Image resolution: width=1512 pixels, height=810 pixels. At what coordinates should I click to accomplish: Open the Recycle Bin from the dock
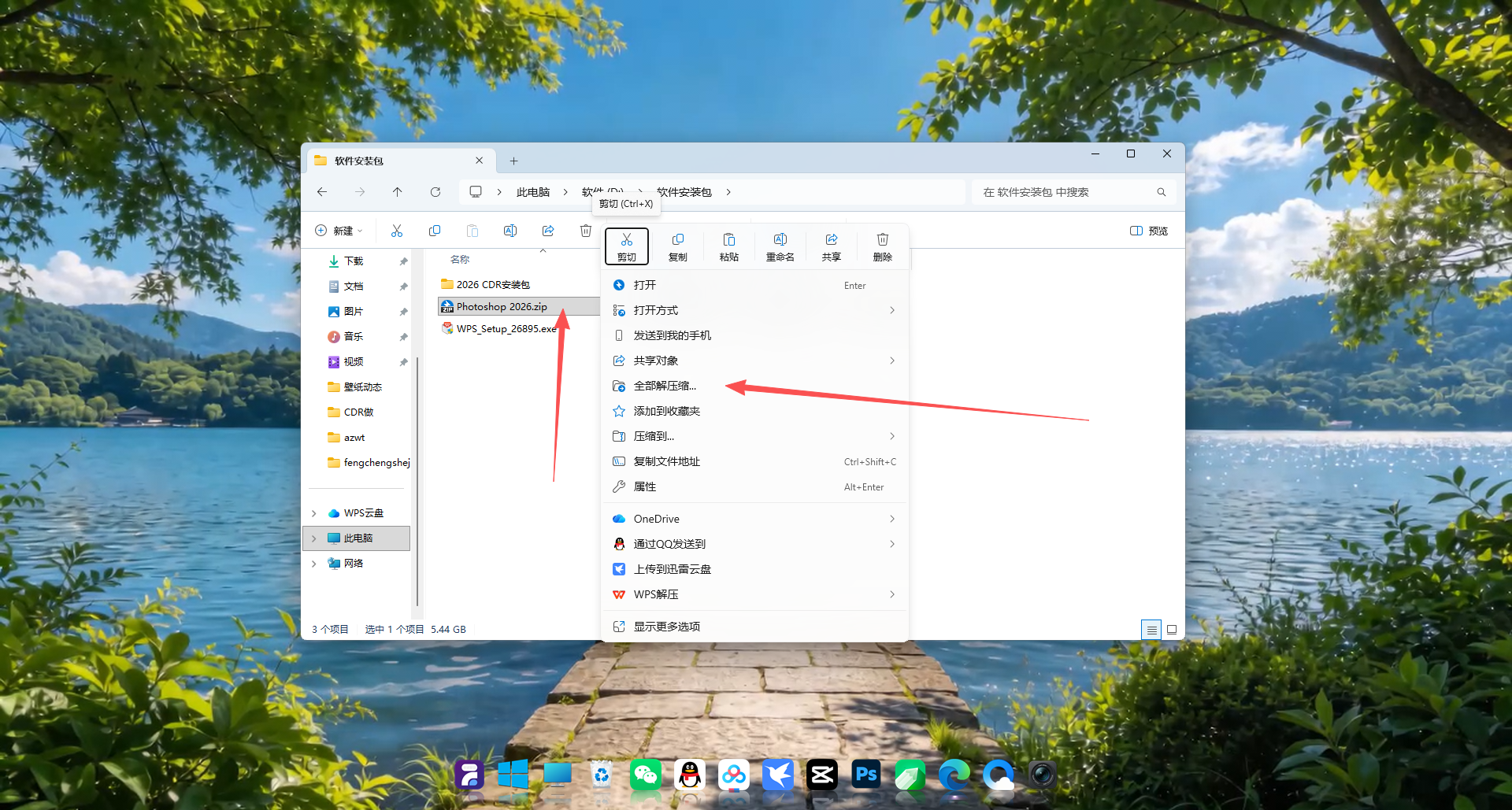click(x=602, y=775)
